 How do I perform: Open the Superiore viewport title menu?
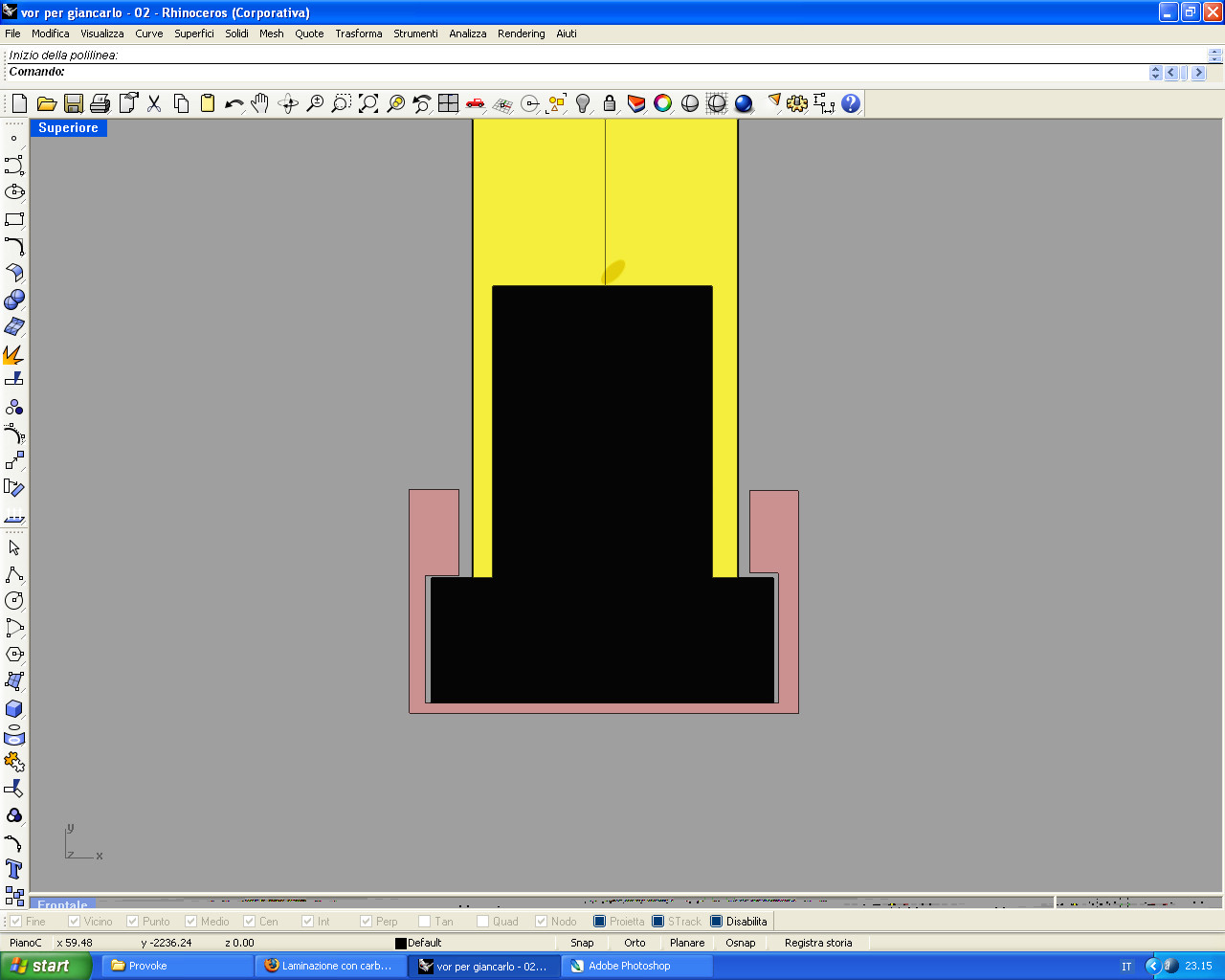[68, 128]
